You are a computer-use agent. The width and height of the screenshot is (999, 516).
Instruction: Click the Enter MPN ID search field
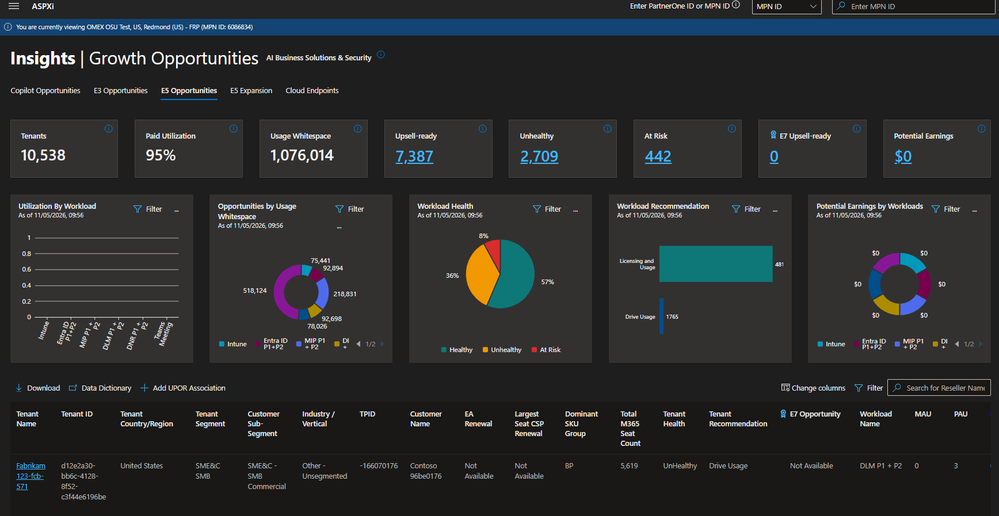coord(916,6)
